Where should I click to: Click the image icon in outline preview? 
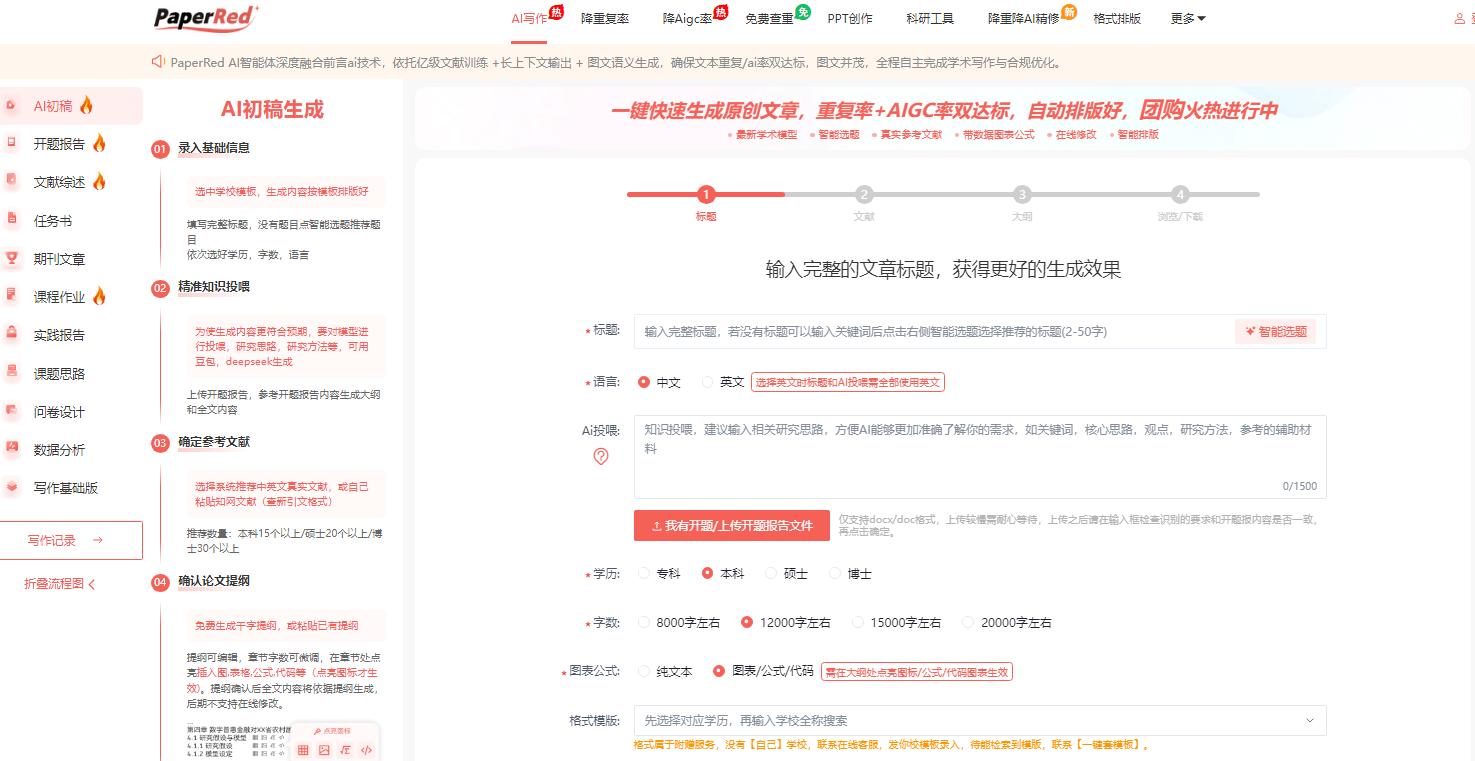point(324,750)
